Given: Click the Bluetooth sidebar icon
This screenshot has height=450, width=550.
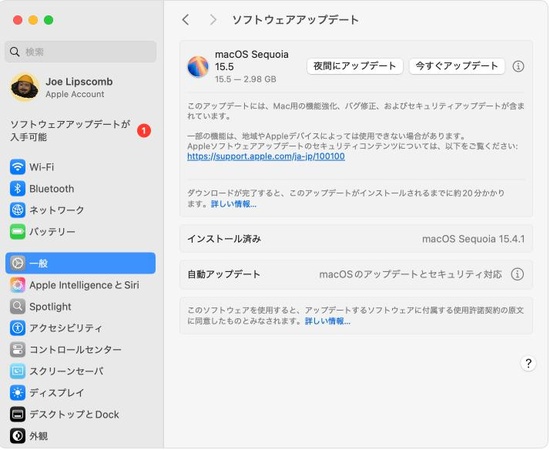Looking at the screenshot, I should (x=18, y=189).
